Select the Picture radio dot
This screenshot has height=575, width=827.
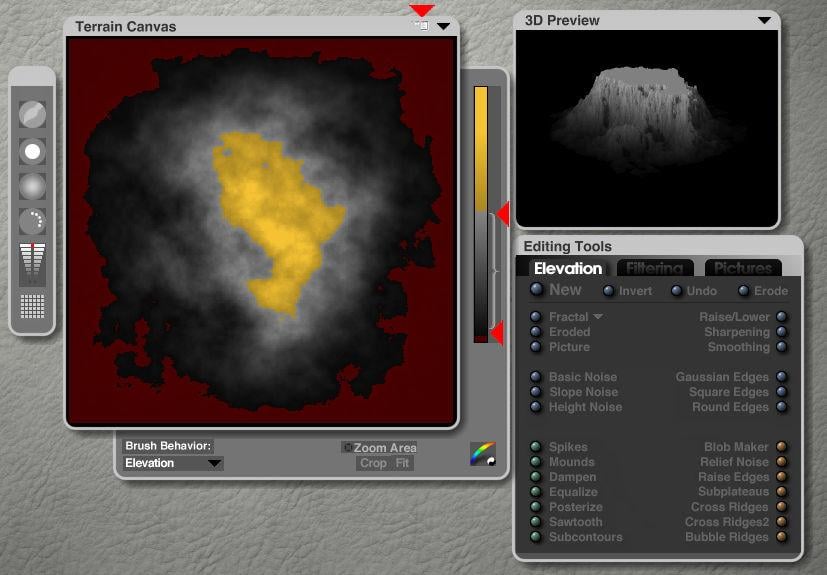point(536,347)
